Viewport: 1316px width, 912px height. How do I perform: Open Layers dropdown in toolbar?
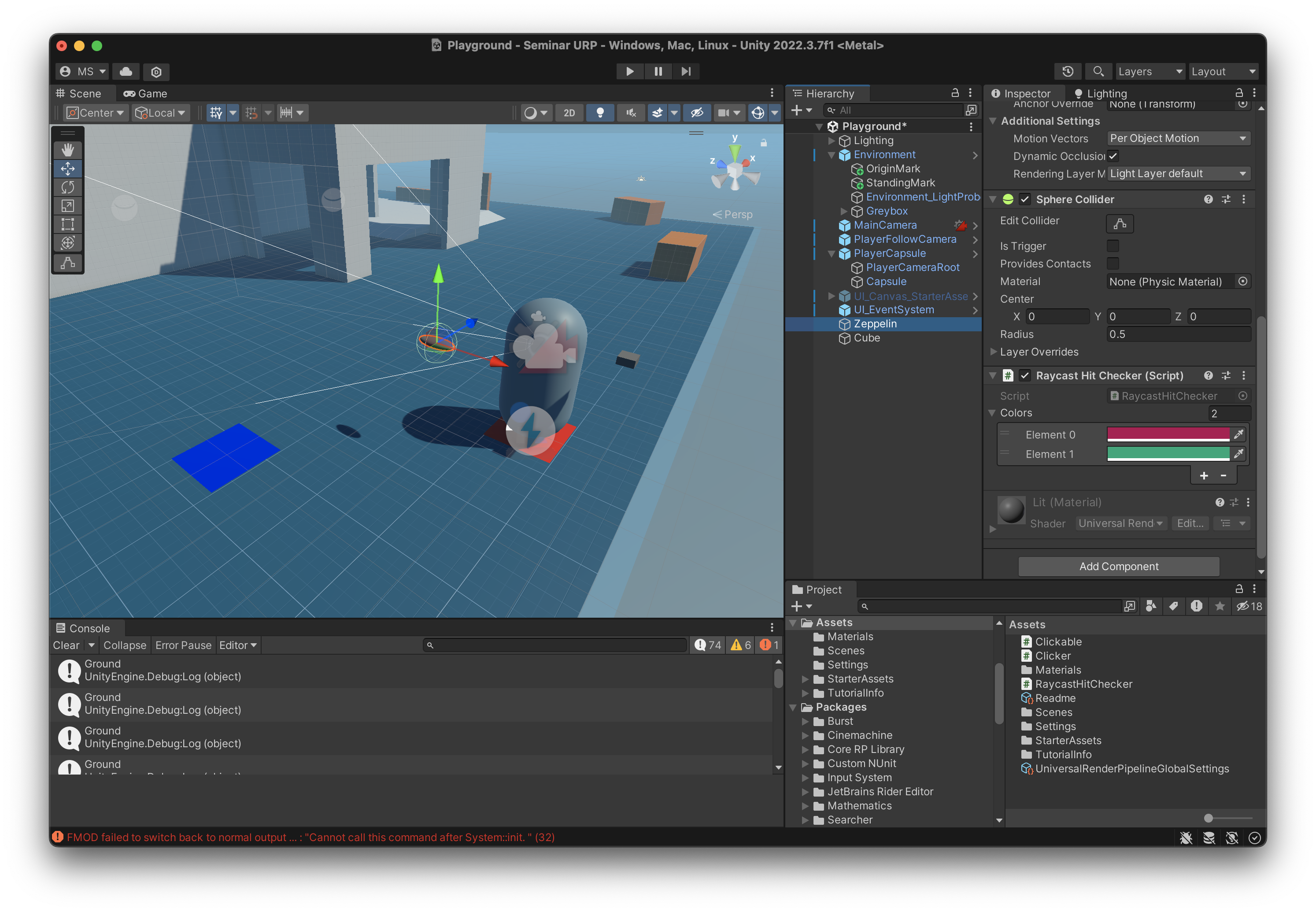pos(1150,71)
